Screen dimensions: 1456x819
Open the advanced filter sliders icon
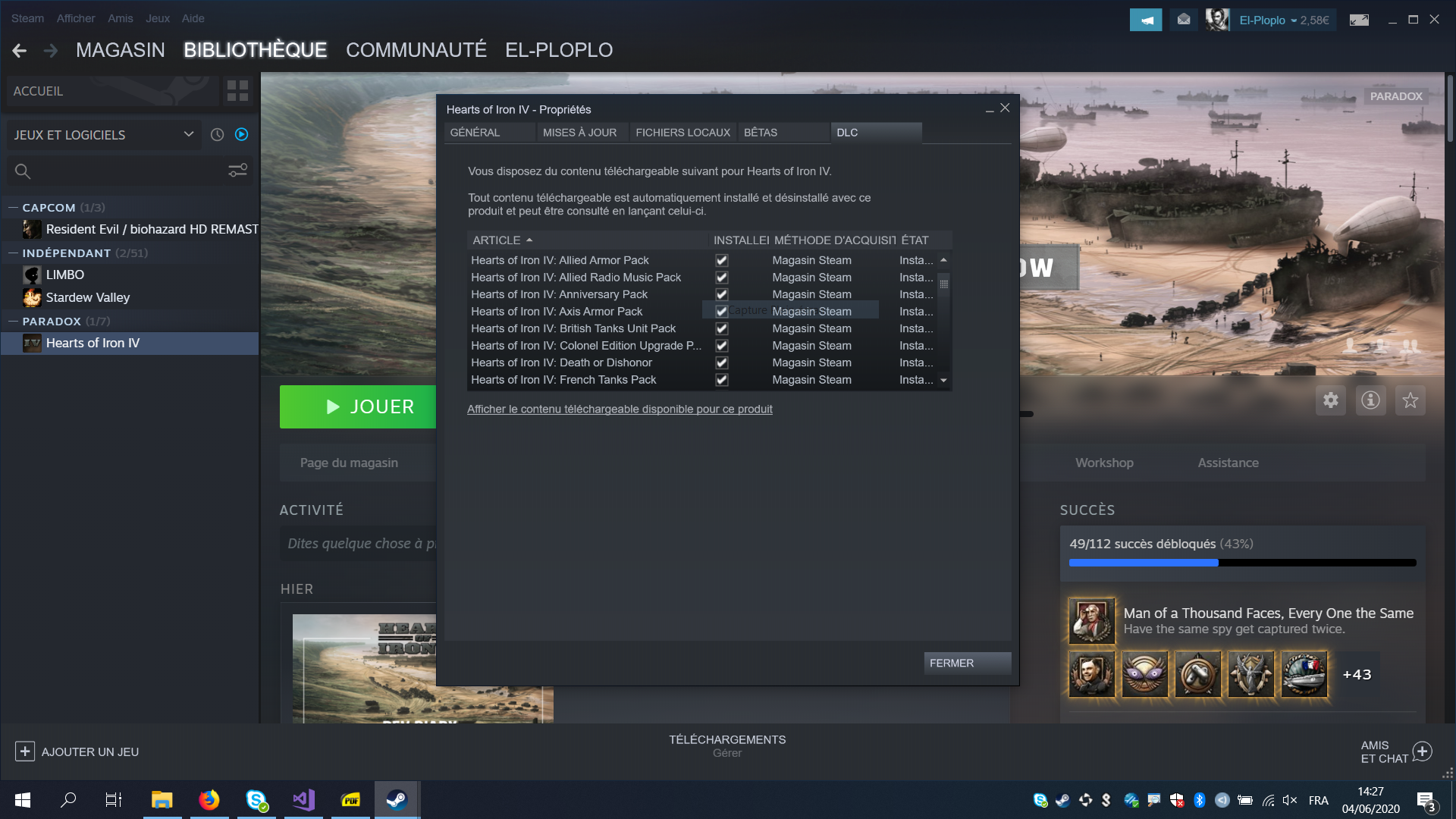tap(237, 171)
